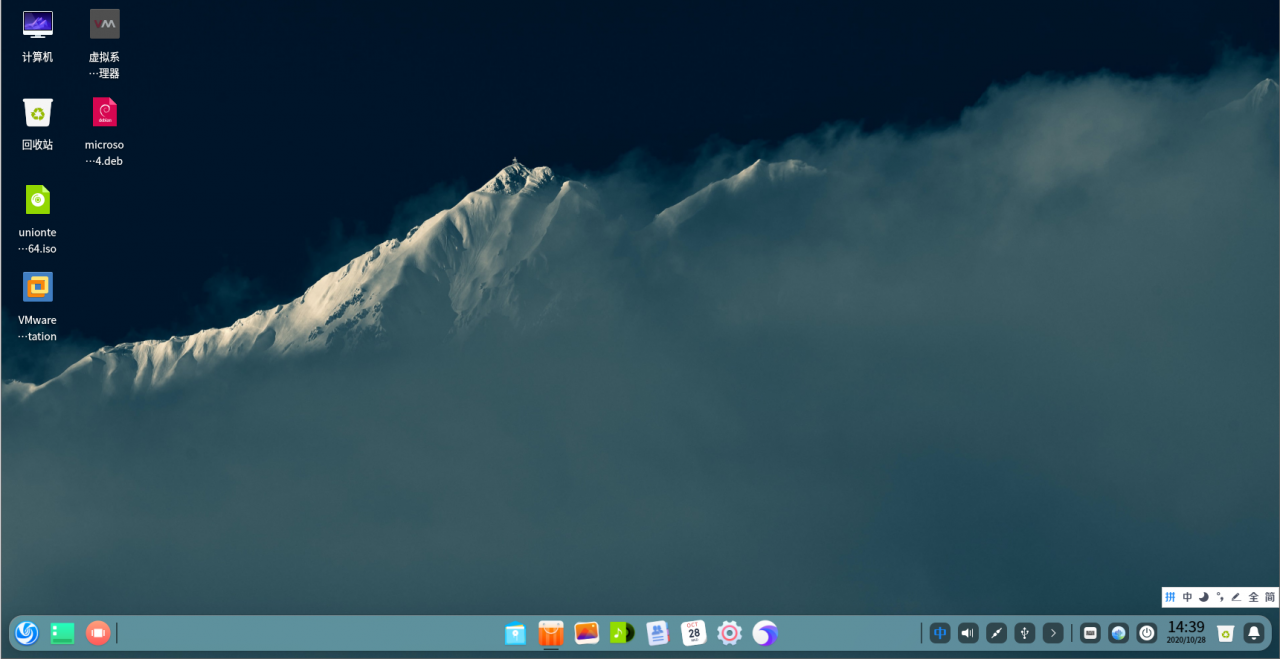Click the power button in dock
The image size is (1280, 659).
click(x=1147, y=633)
